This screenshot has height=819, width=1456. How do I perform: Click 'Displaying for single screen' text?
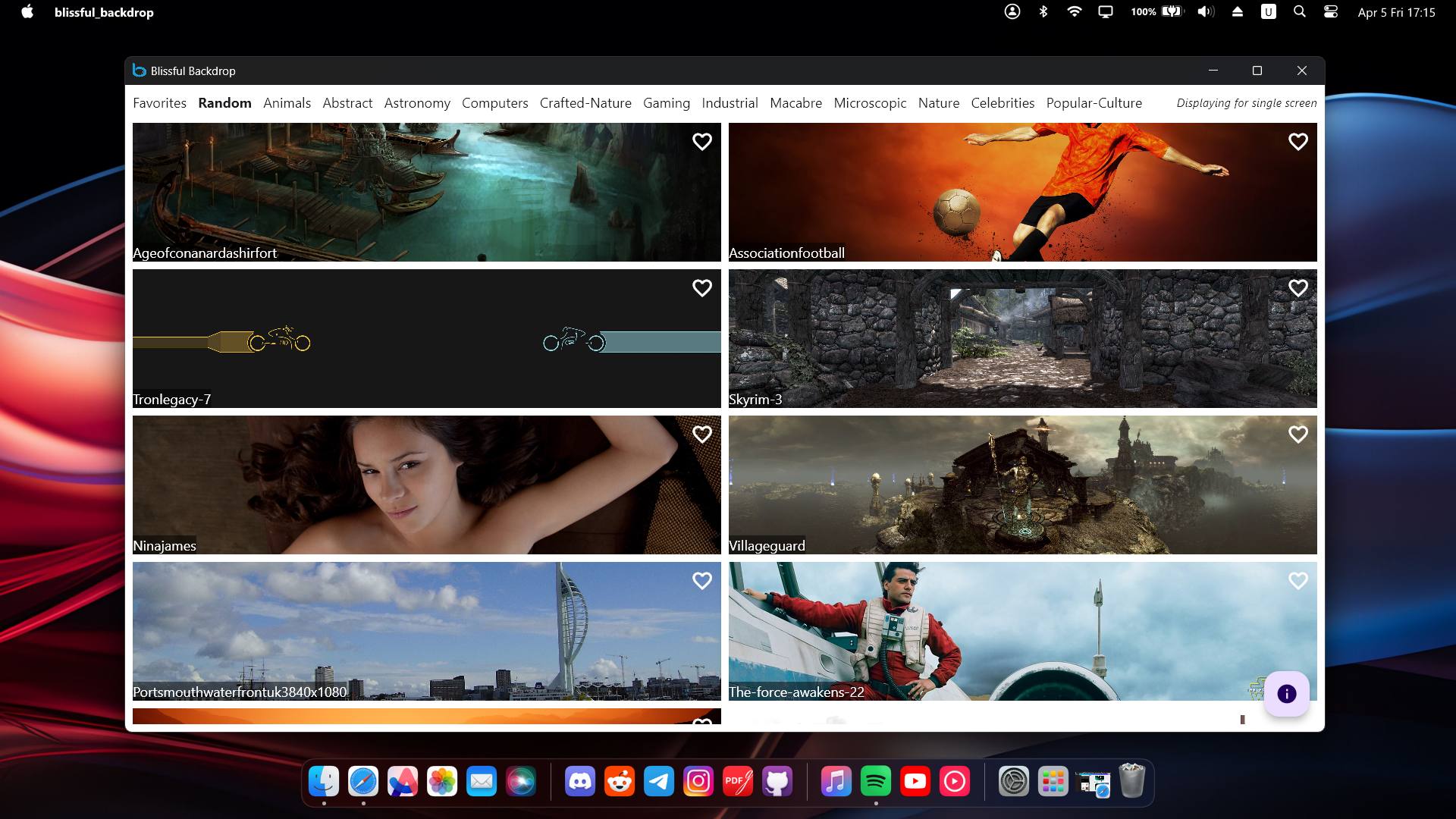point(1246,103)
